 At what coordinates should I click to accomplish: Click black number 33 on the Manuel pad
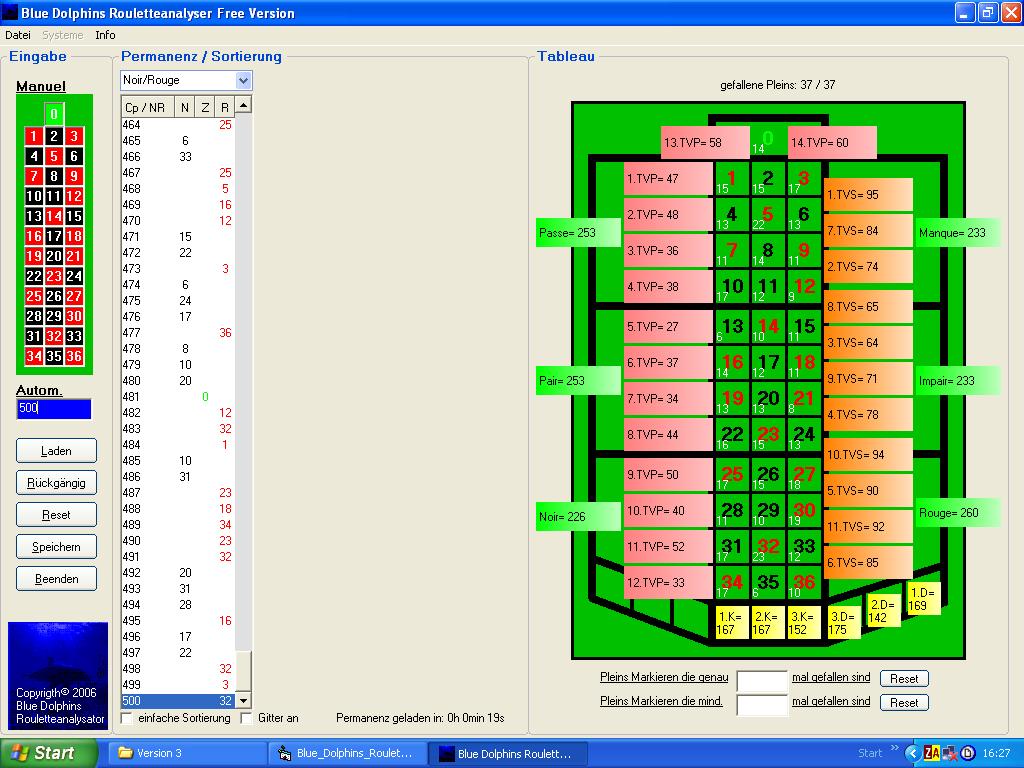[x=74, y=336]
